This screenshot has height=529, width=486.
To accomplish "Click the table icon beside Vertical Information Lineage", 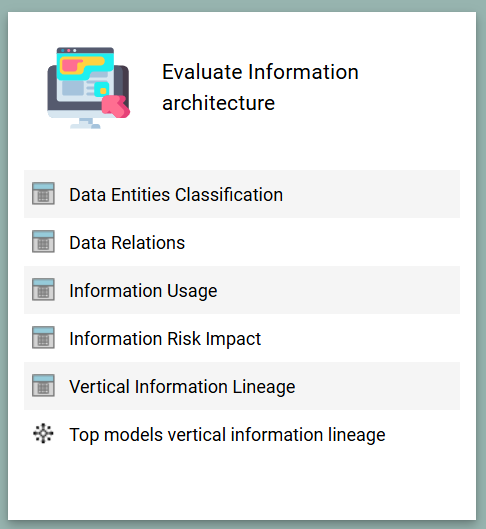I will click(x=43, y=385).
